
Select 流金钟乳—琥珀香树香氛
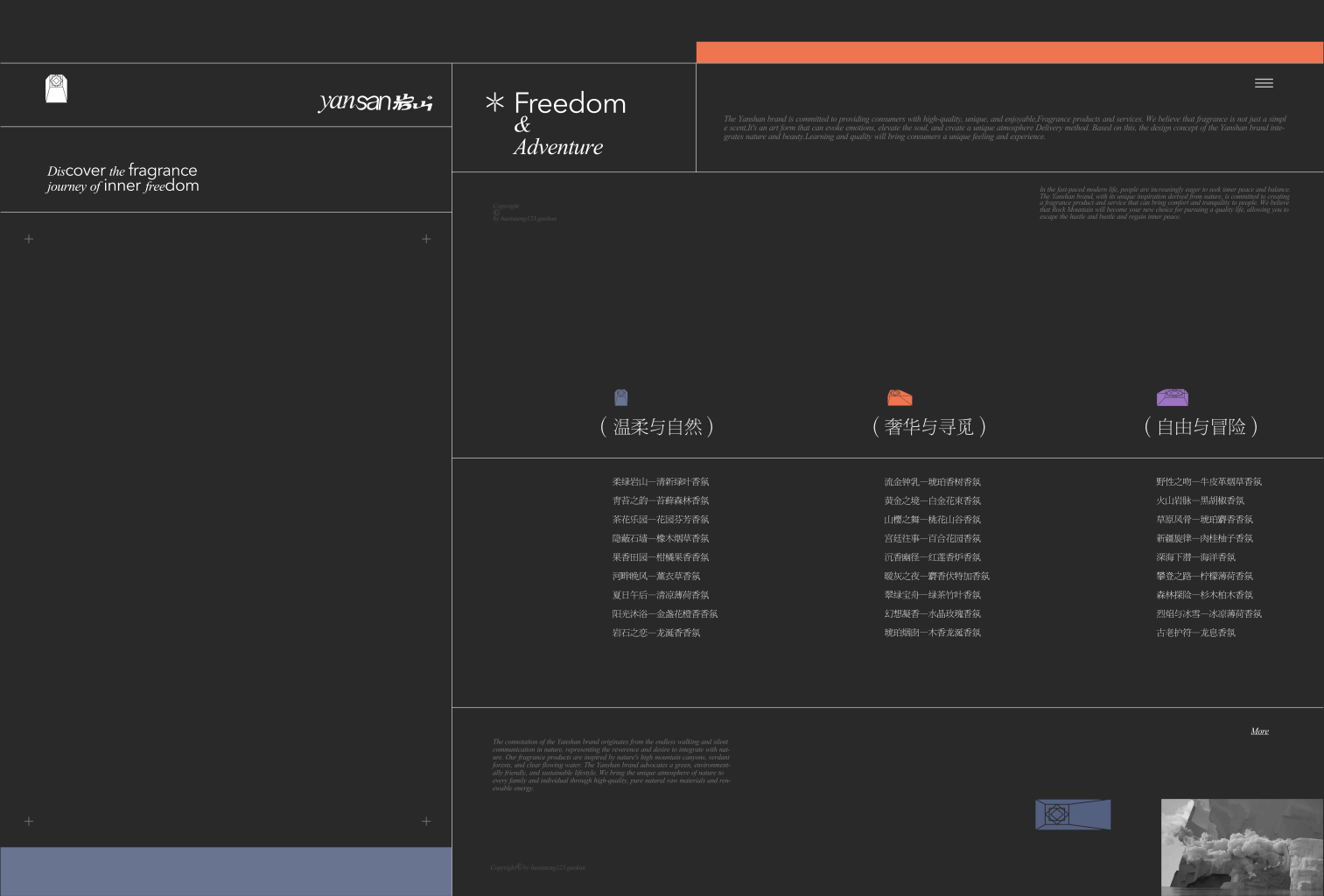(933, 482)
